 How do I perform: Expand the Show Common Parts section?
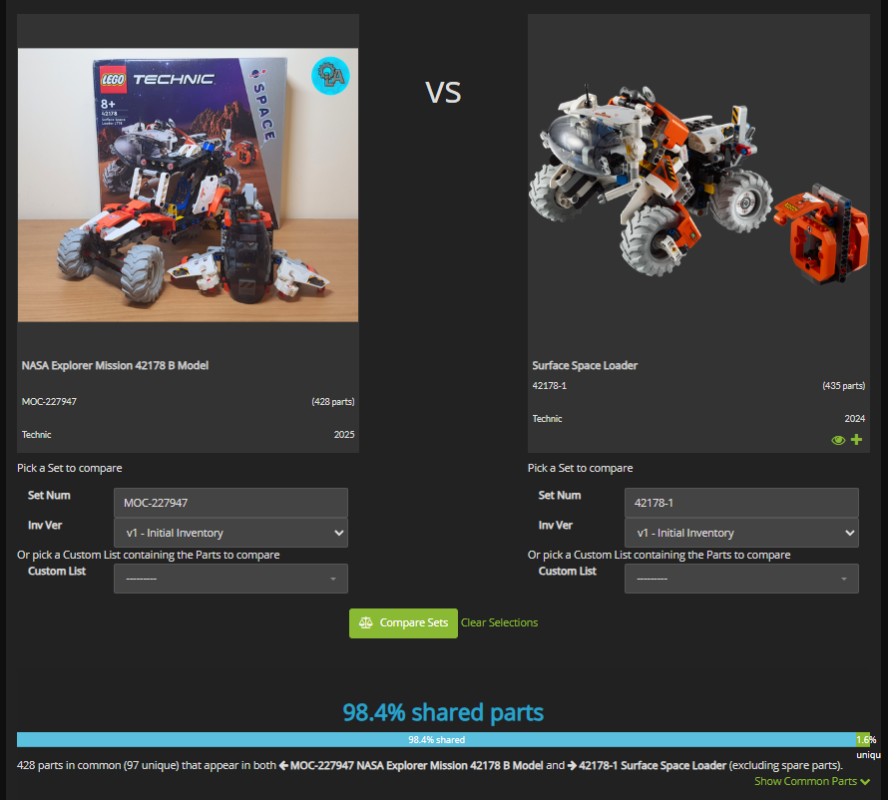tap(806, 782)
